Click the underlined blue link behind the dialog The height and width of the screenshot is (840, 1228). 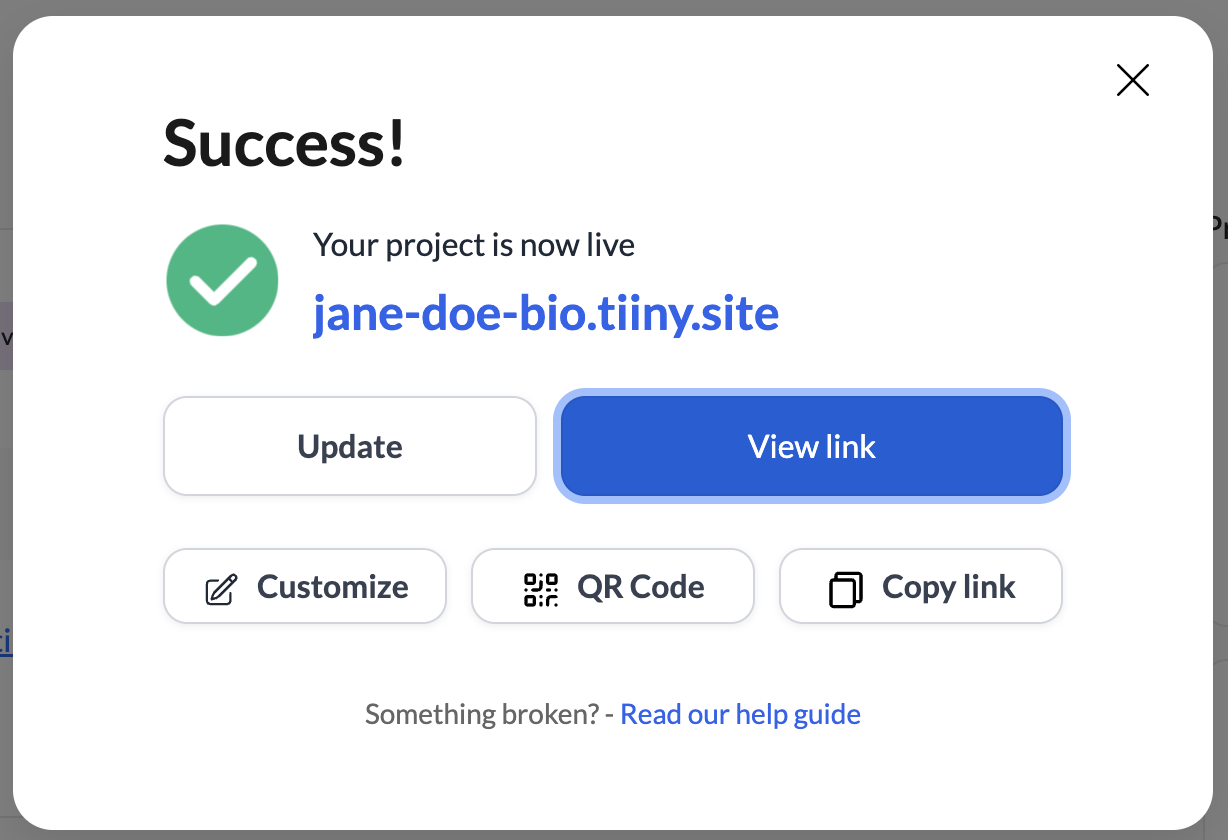[5, 641]
